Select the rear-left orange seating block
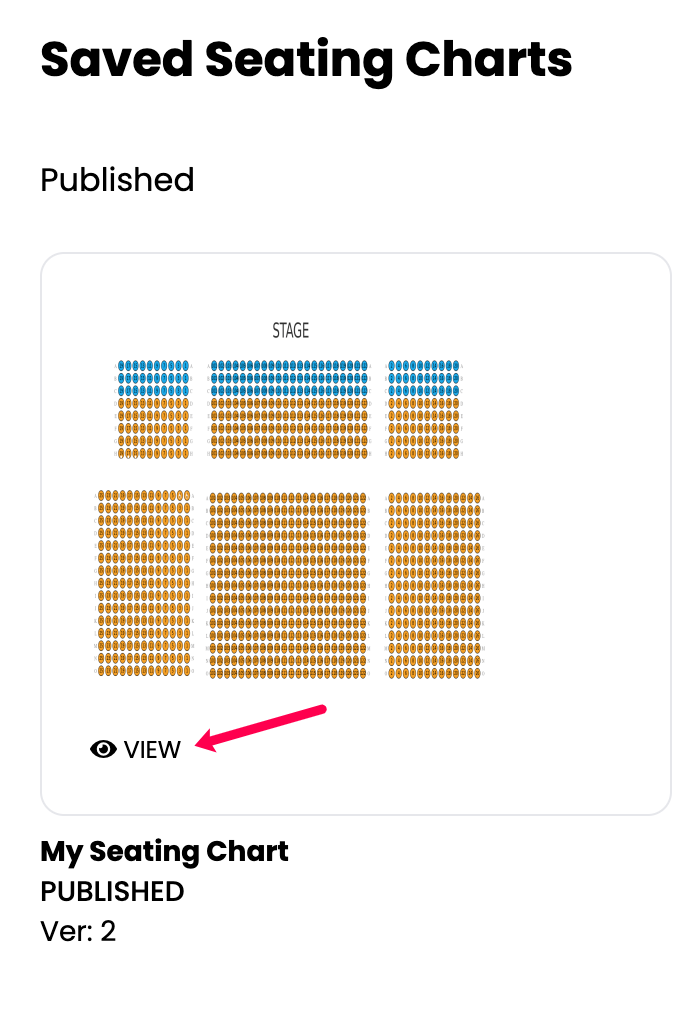This screenshot has height=1016, width=698. coord(145,583)
